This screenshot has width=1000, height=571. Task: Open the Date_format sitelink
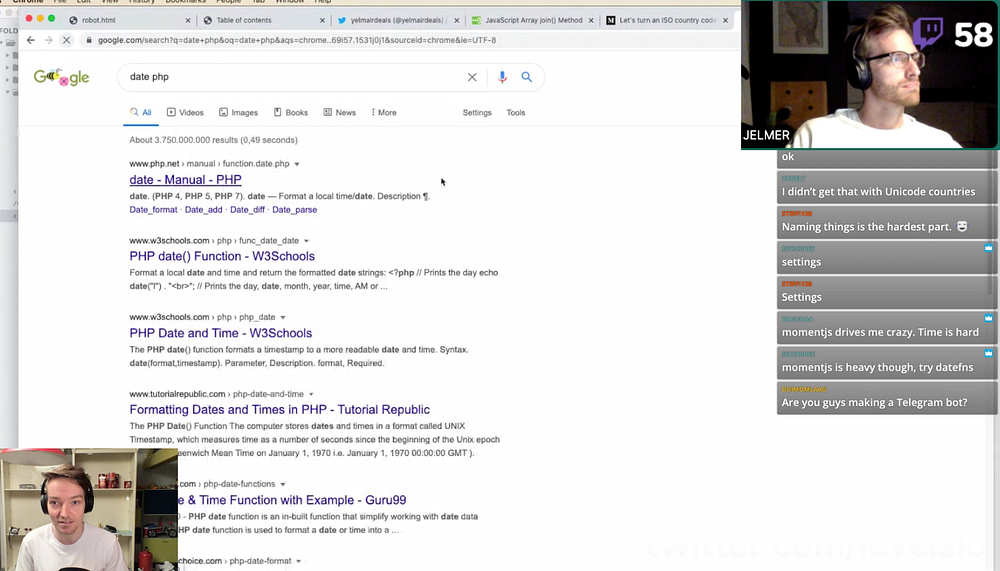click(x=153, y=209)
